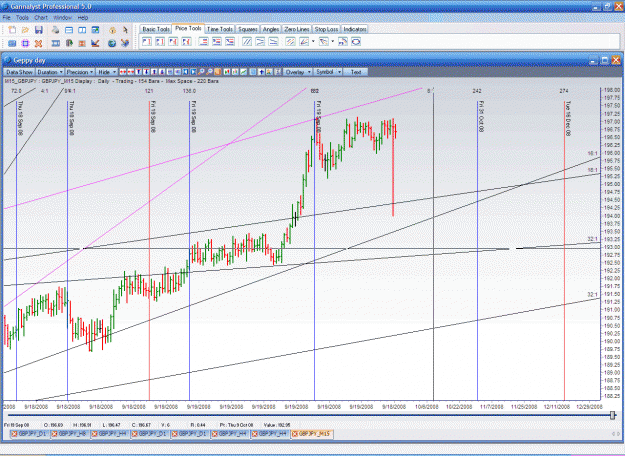Switch to the Time Tools tab
This screenshot has height=456, width=625.
(x=220, y=29)
